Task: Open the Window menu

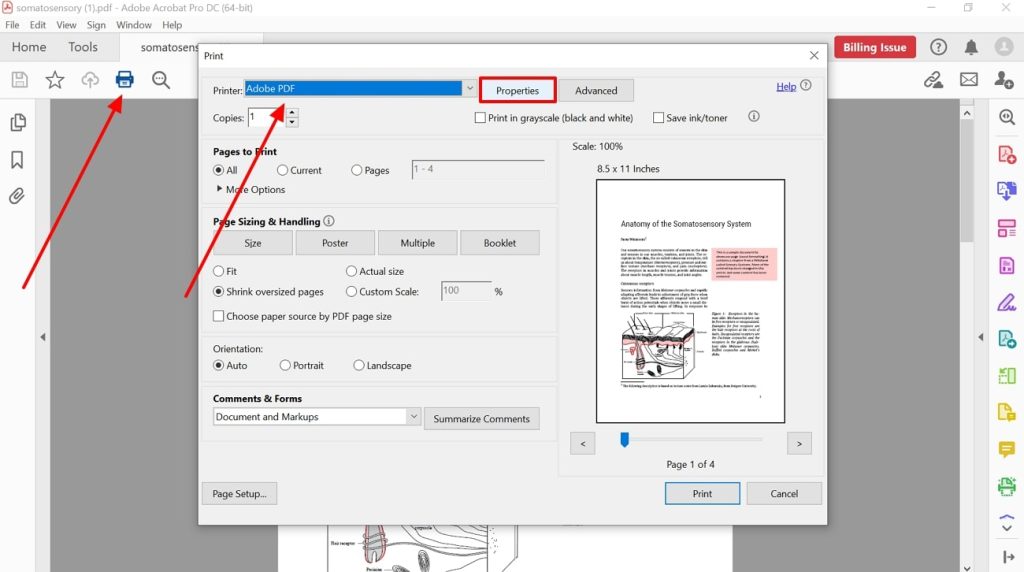Action: coord(134,25)
